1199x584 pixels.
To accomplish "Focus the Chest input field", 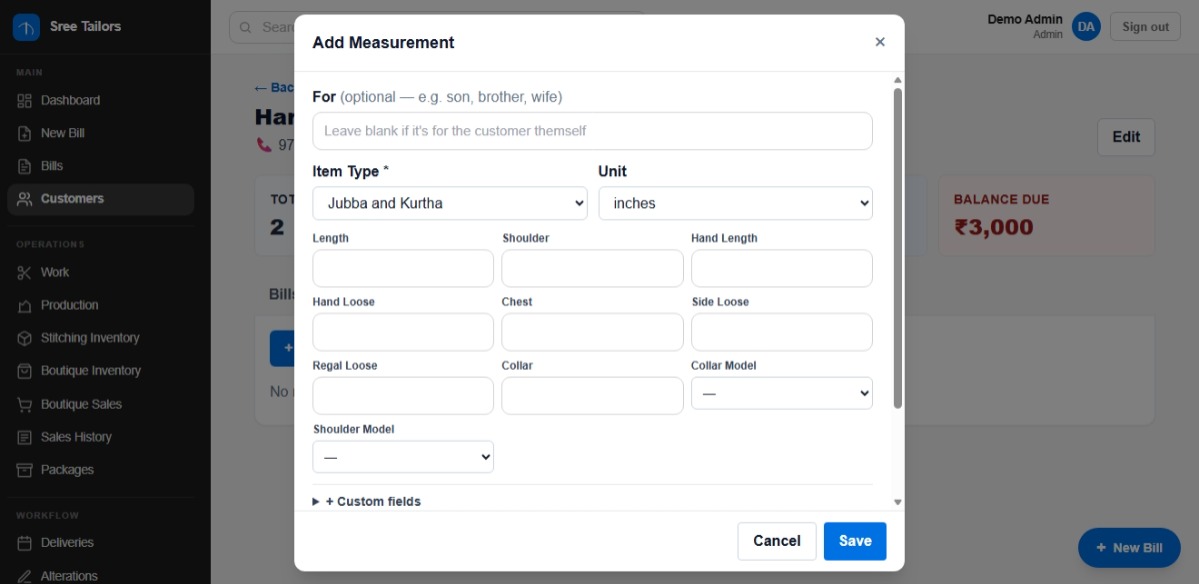I will coord(593,332).
